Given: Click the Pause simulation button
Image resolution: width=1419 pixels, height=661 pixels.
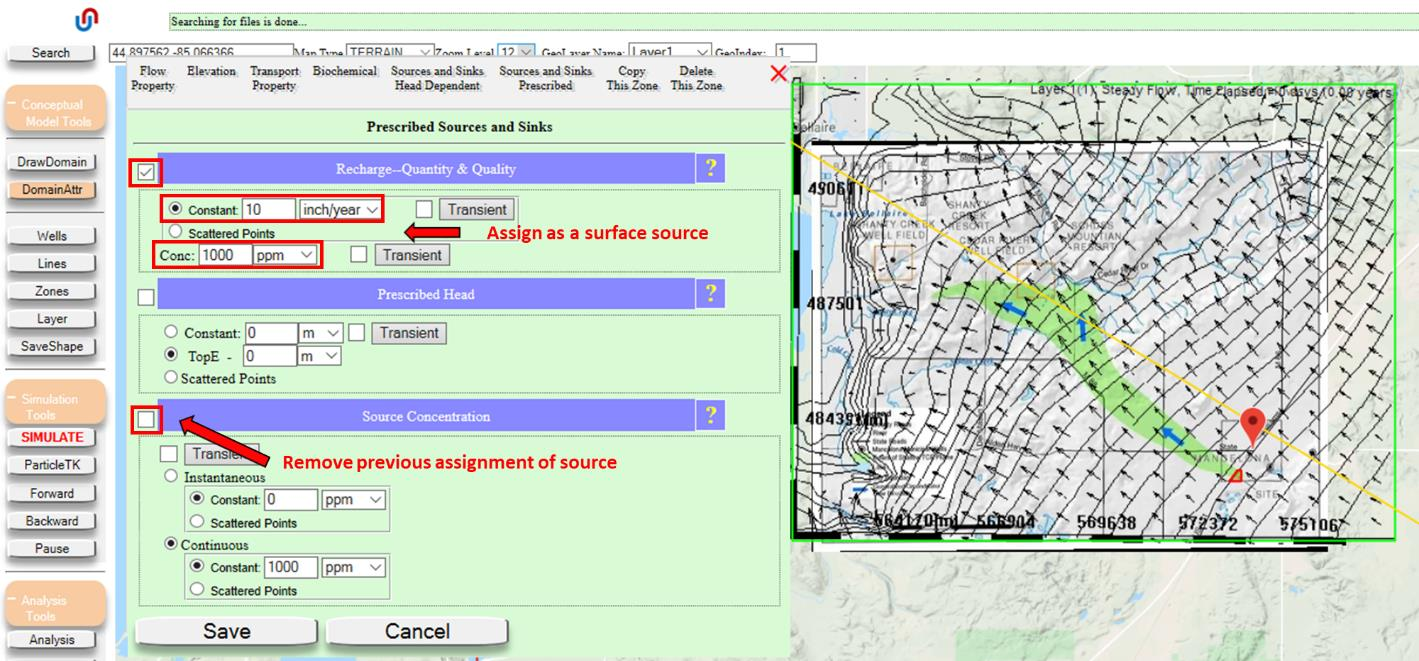Looking at the screenshot, I should point(52,548).
